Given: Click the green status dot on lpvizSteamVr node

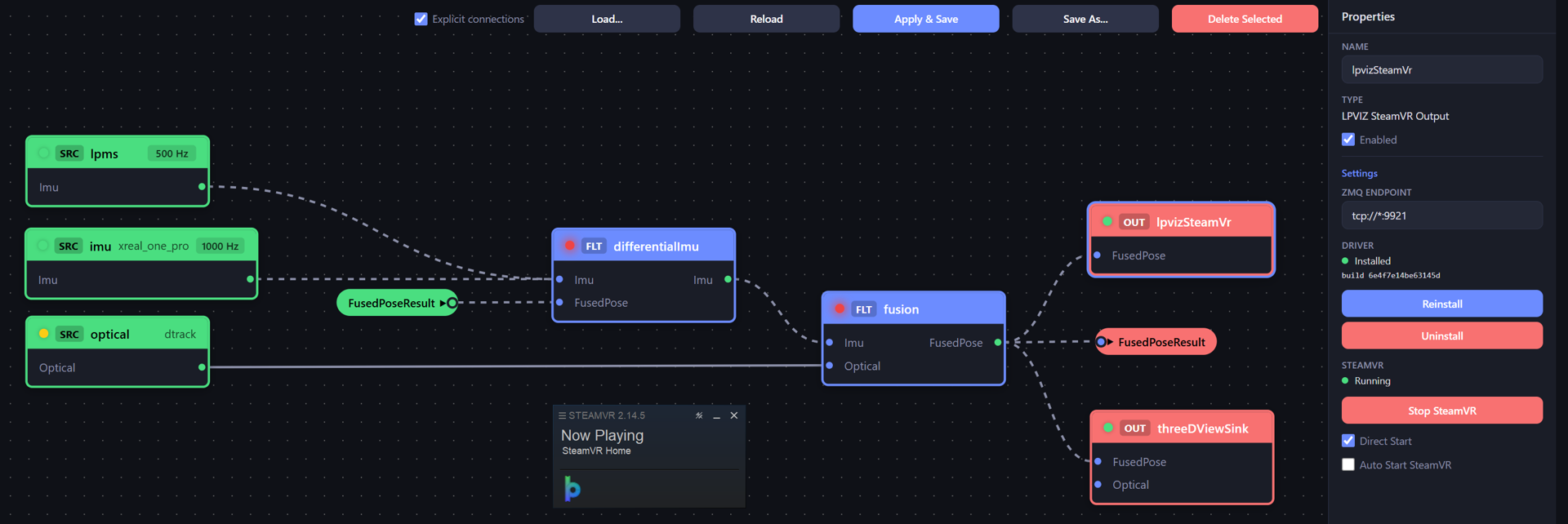Looking at the screenshot, I should click(1107, 220).
